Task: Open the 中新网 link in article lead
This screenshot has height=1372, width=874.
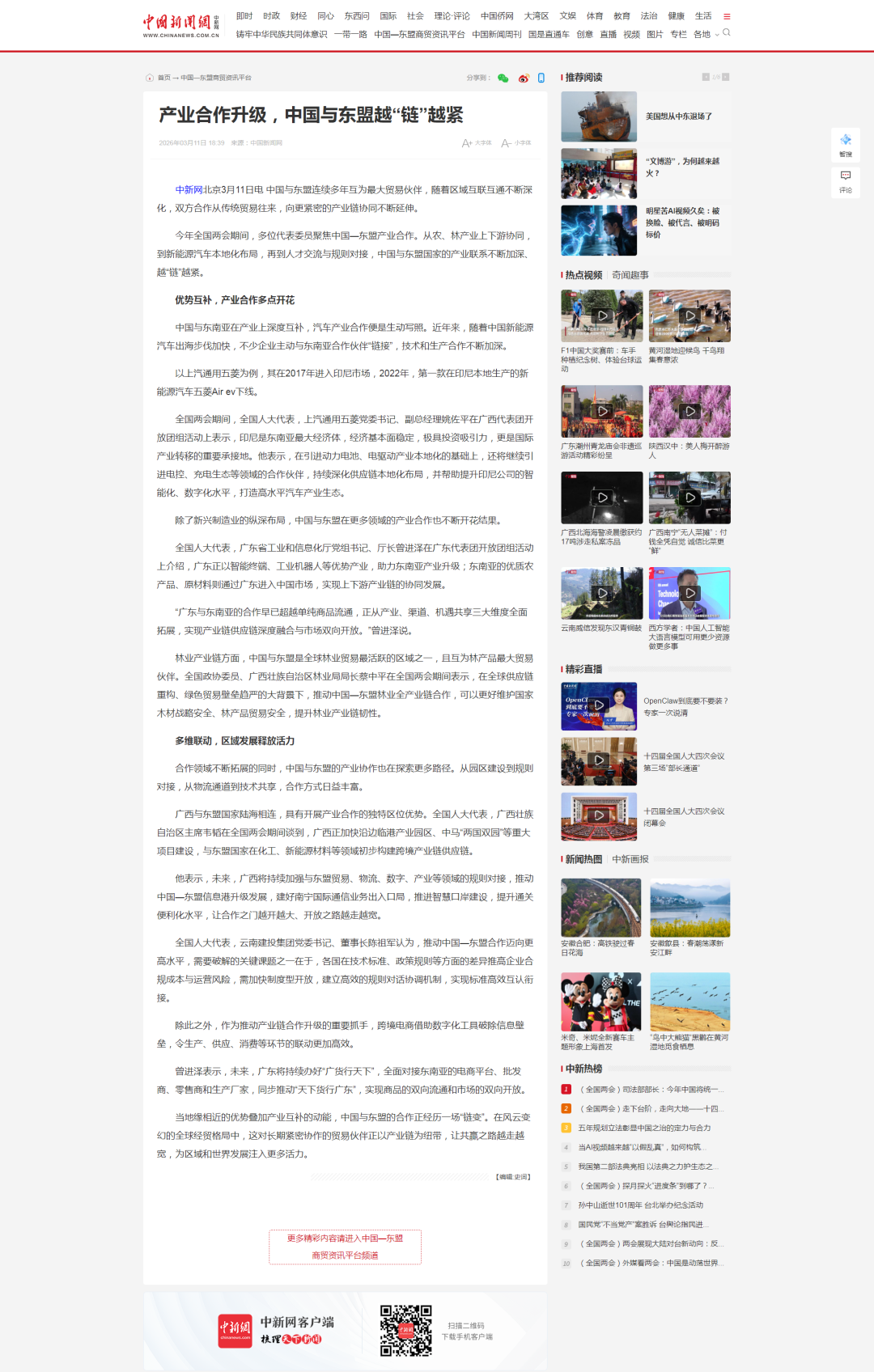Action: (189, 190)
